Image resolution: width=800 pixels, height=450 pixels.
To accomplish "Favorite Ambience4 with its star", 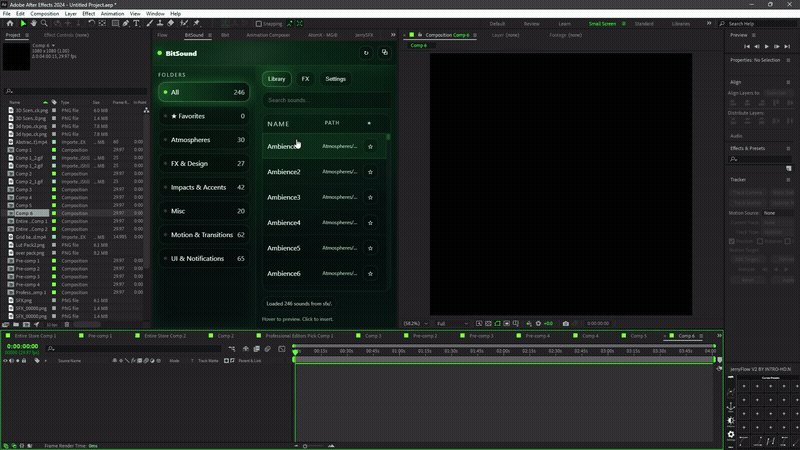I will [370, 223].
